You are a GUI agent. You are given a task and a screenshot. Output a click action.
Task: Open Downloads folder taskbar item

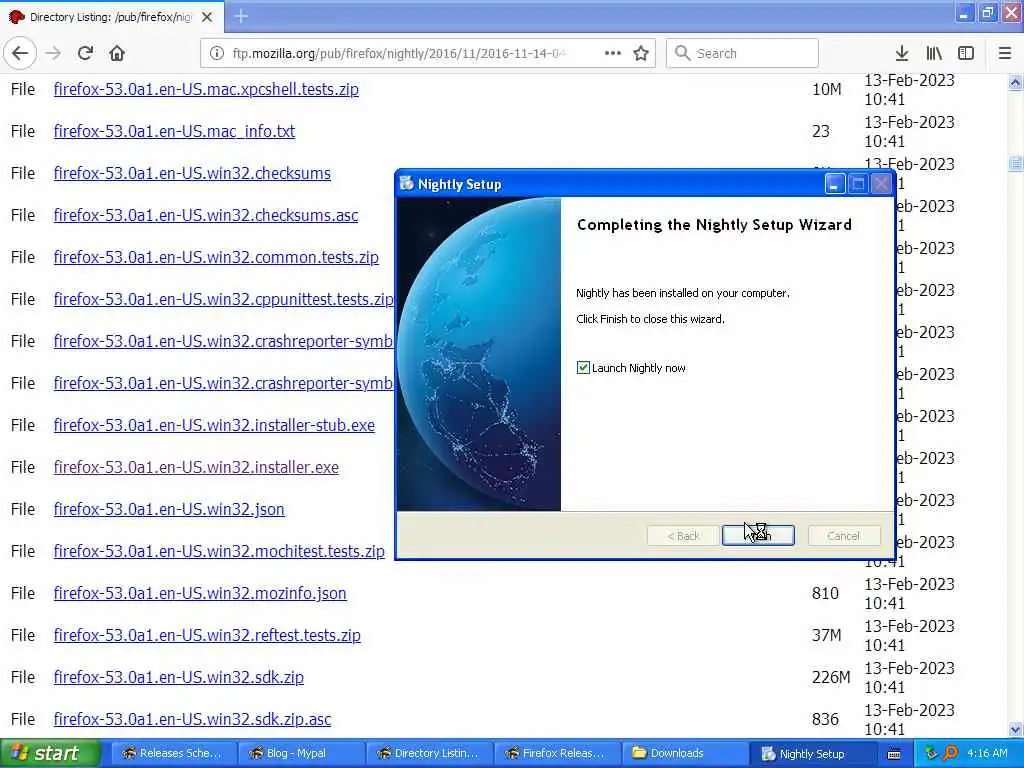684,753
